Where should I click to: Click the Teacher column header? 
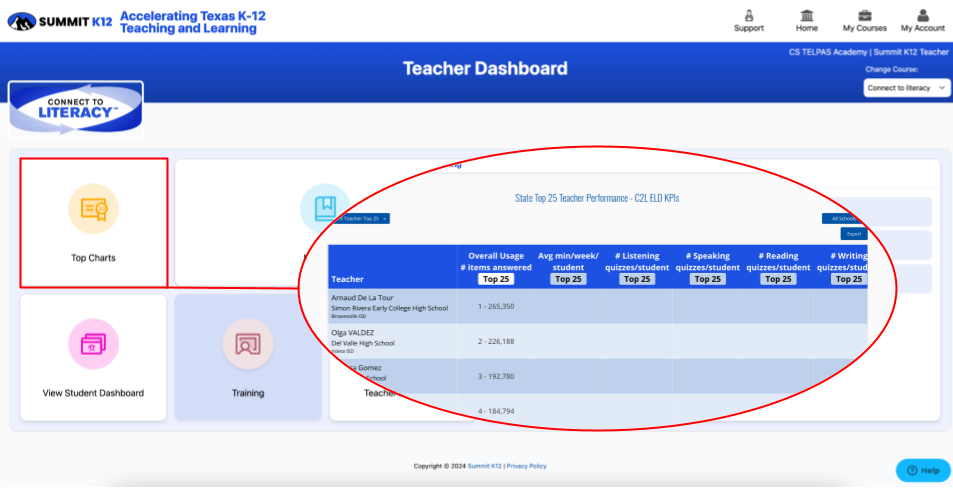348,279
